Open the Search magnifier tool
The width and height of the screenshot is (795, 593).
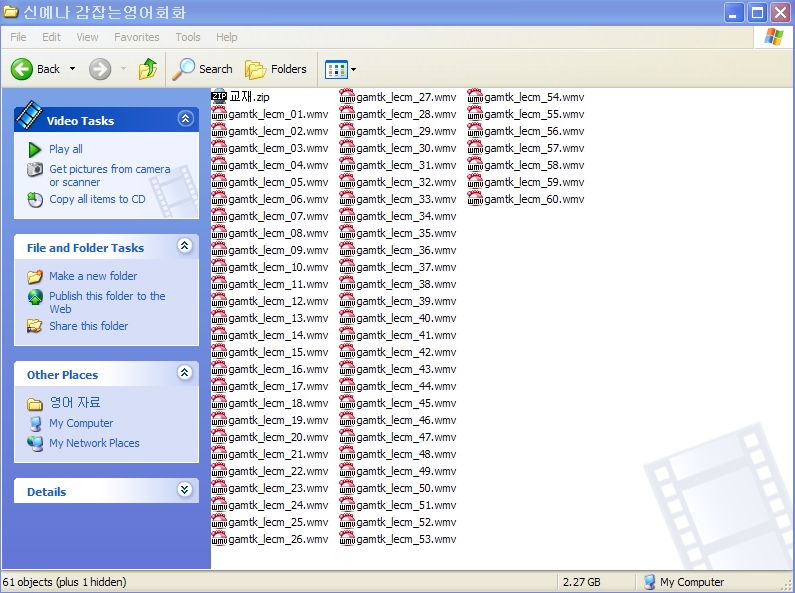(x=202, y=69)
